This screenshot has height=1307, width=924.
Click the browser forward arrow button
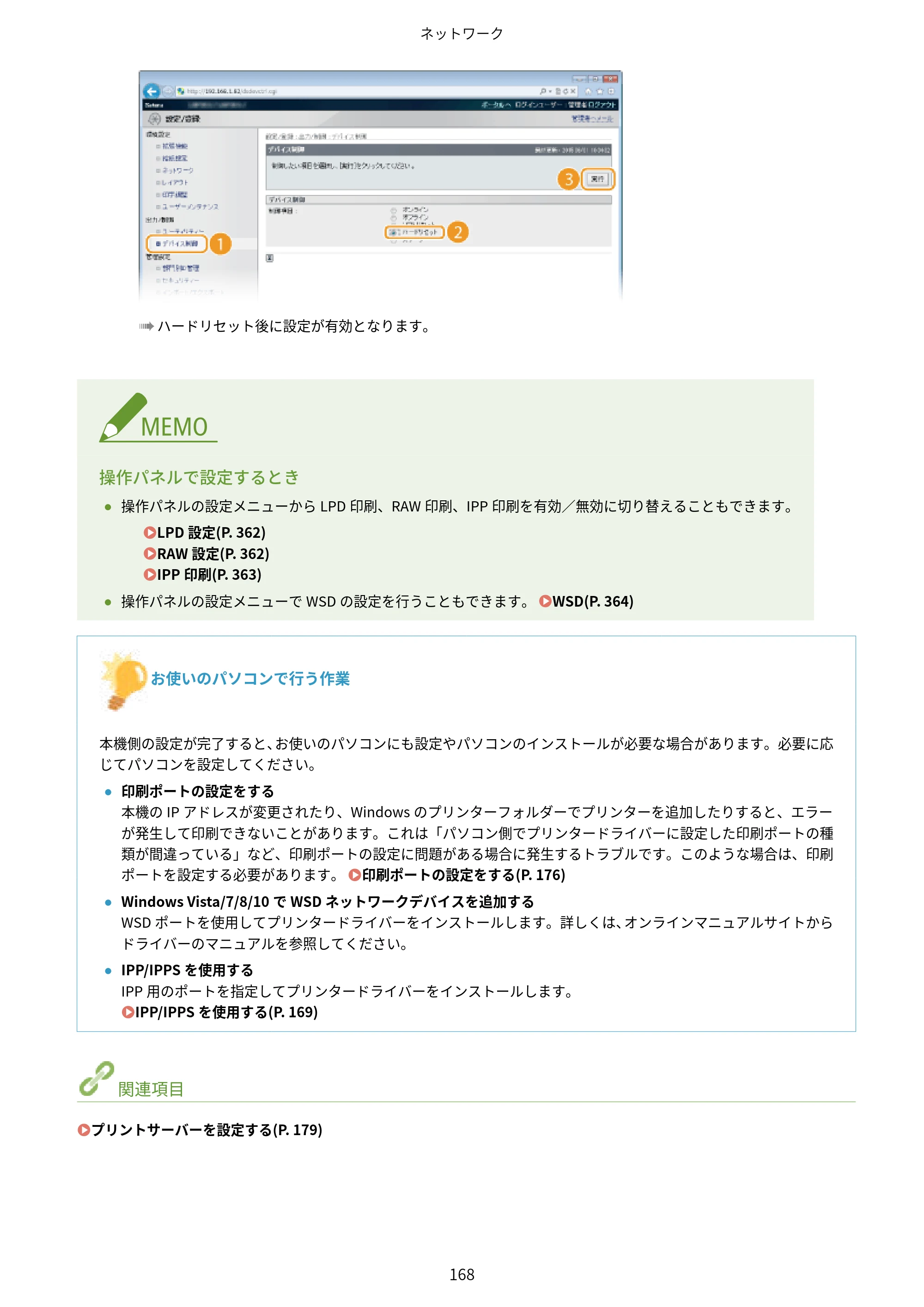click(167, 91)
